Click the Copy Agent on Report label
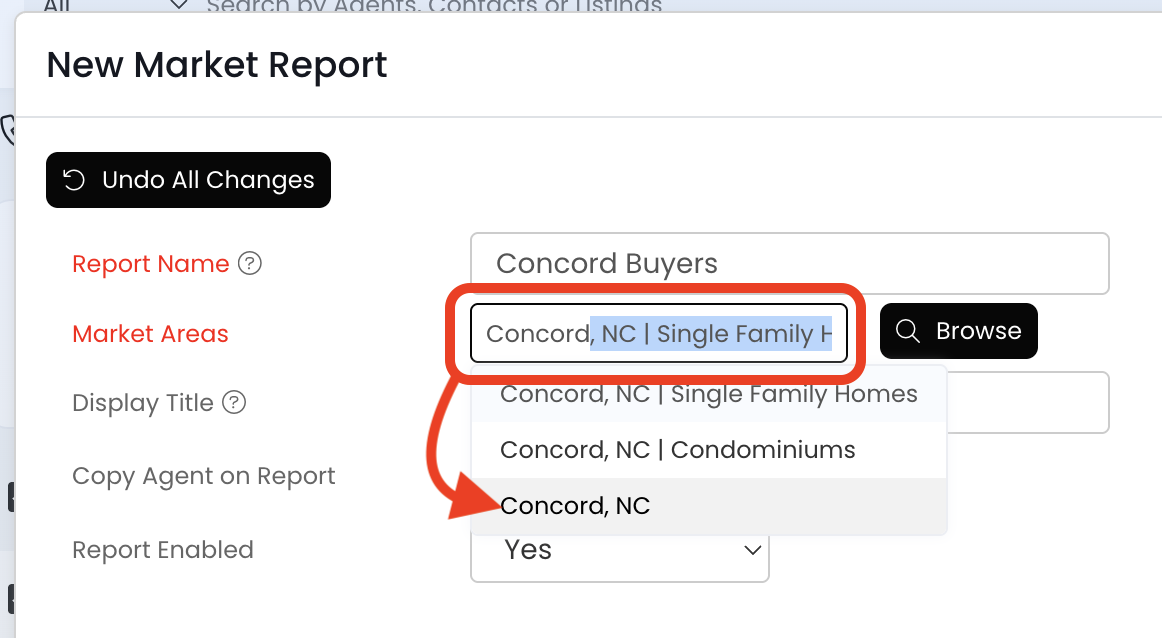1162x638 pixels. (203, 476)
